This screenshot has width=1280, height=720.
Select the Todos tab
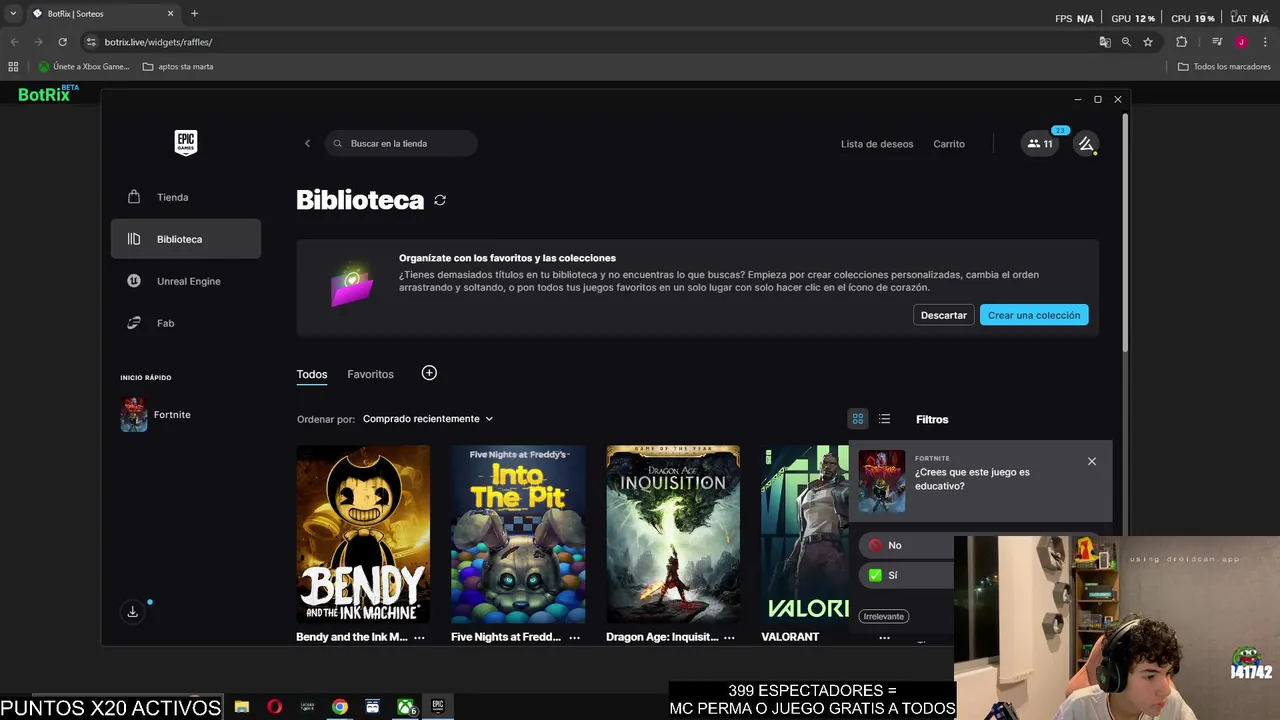click(x=312, y=374)
